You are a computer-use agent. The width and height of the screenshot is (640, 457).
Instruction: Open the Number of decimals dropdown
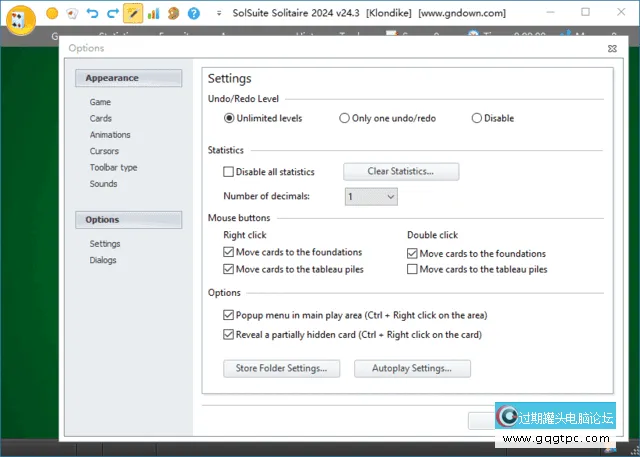(371, 197)
